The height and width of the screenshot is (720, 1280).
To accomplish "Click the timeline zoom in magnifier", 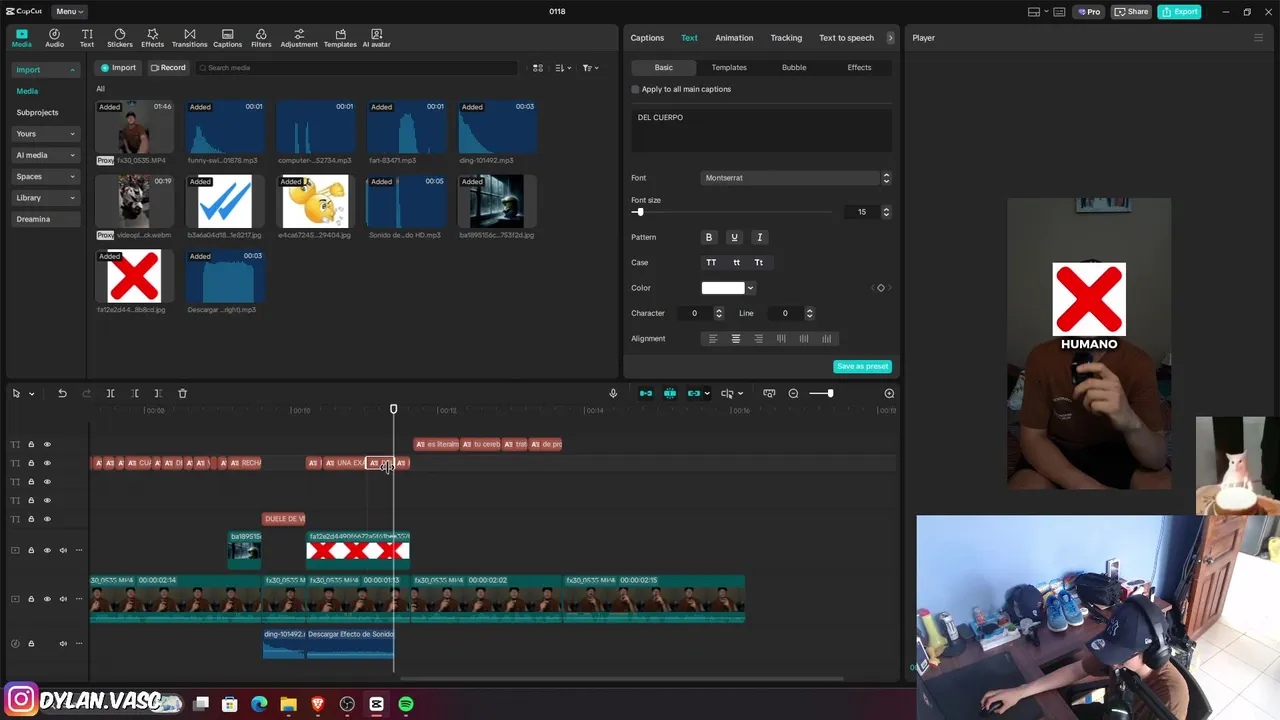I will pos(889,393).
